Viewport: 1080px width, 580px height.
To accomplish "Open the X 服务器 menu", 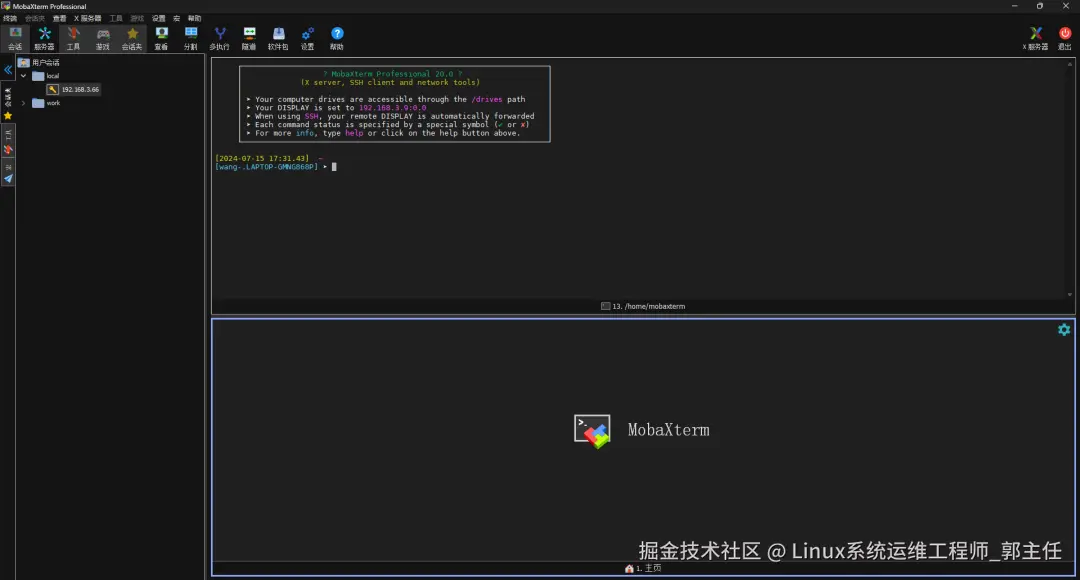I will pyautogui.click(x=87, y=19).
